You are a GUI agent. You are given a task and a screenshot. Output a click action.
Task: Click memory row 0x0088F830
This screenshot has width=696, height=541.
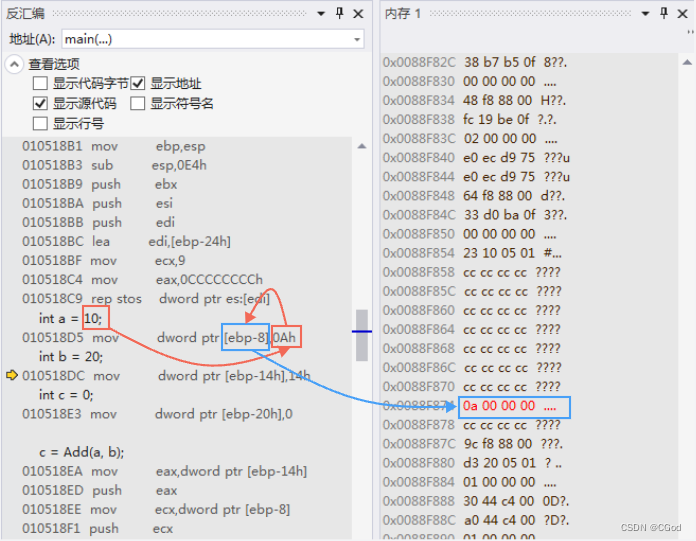(x=470, y=81)
